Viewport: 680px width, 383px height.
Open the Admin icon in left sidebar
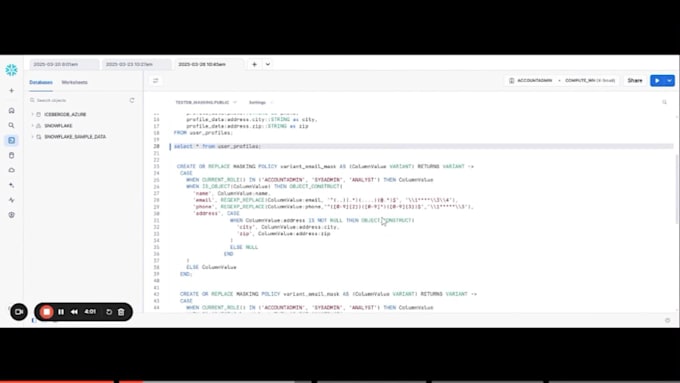tap(12, 215)
